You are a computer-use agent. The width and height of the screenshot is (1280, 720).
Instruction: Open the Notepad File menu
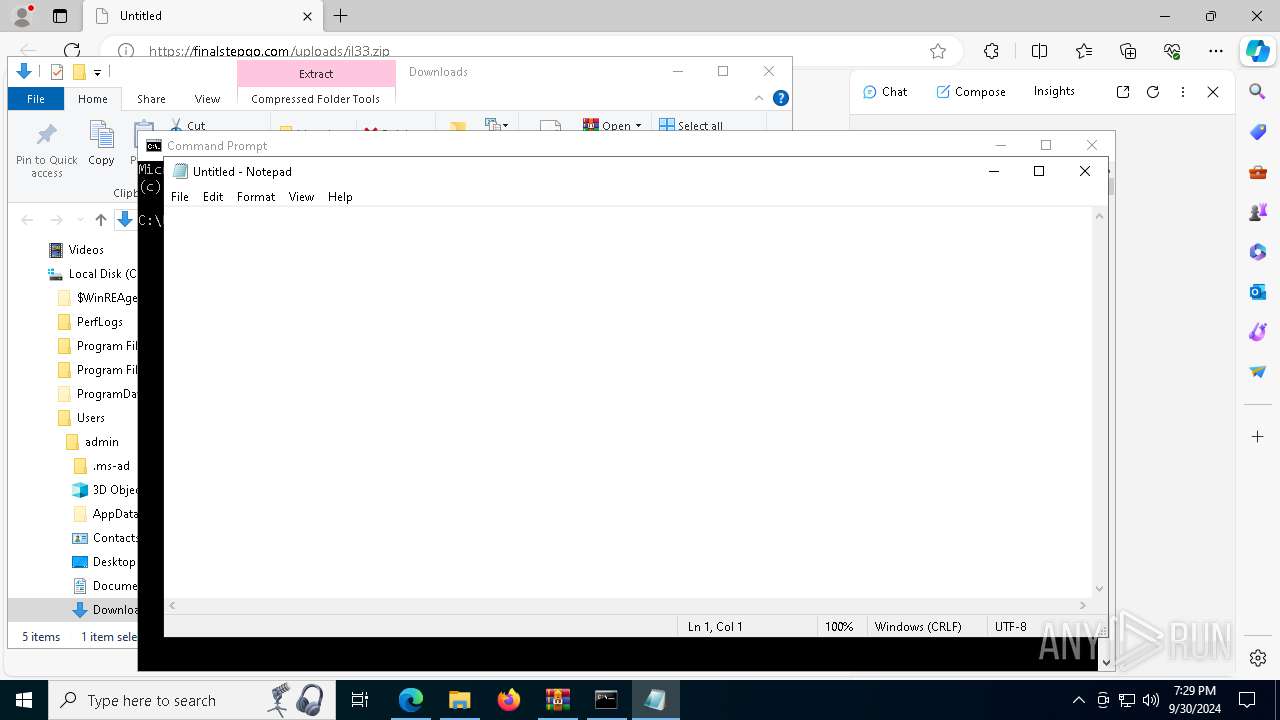tap(180, 197)
